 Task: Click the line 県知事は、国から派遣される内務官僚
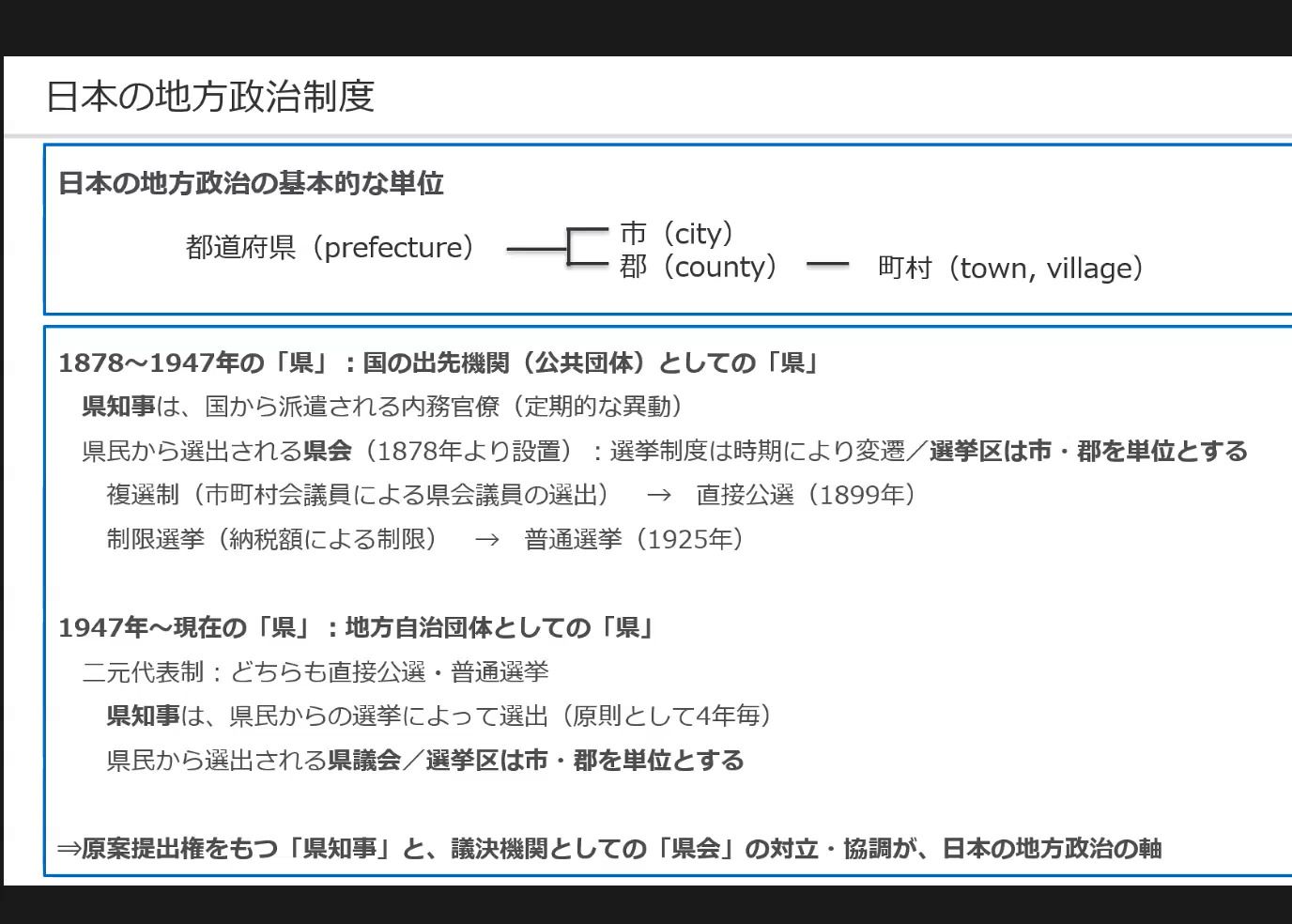click(385, 407)
